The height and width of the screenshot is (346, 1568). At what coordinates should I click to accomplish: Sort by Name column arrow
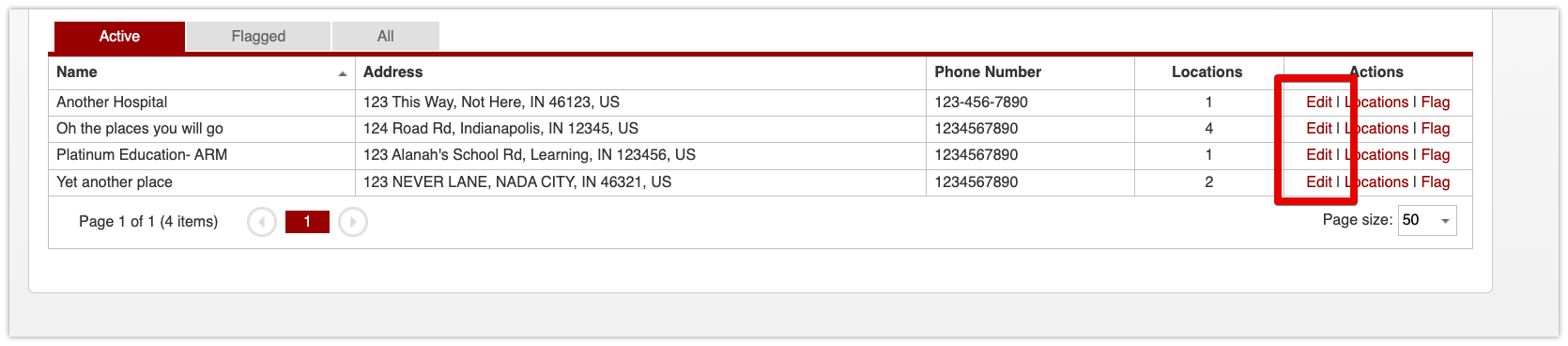point(343,73)
